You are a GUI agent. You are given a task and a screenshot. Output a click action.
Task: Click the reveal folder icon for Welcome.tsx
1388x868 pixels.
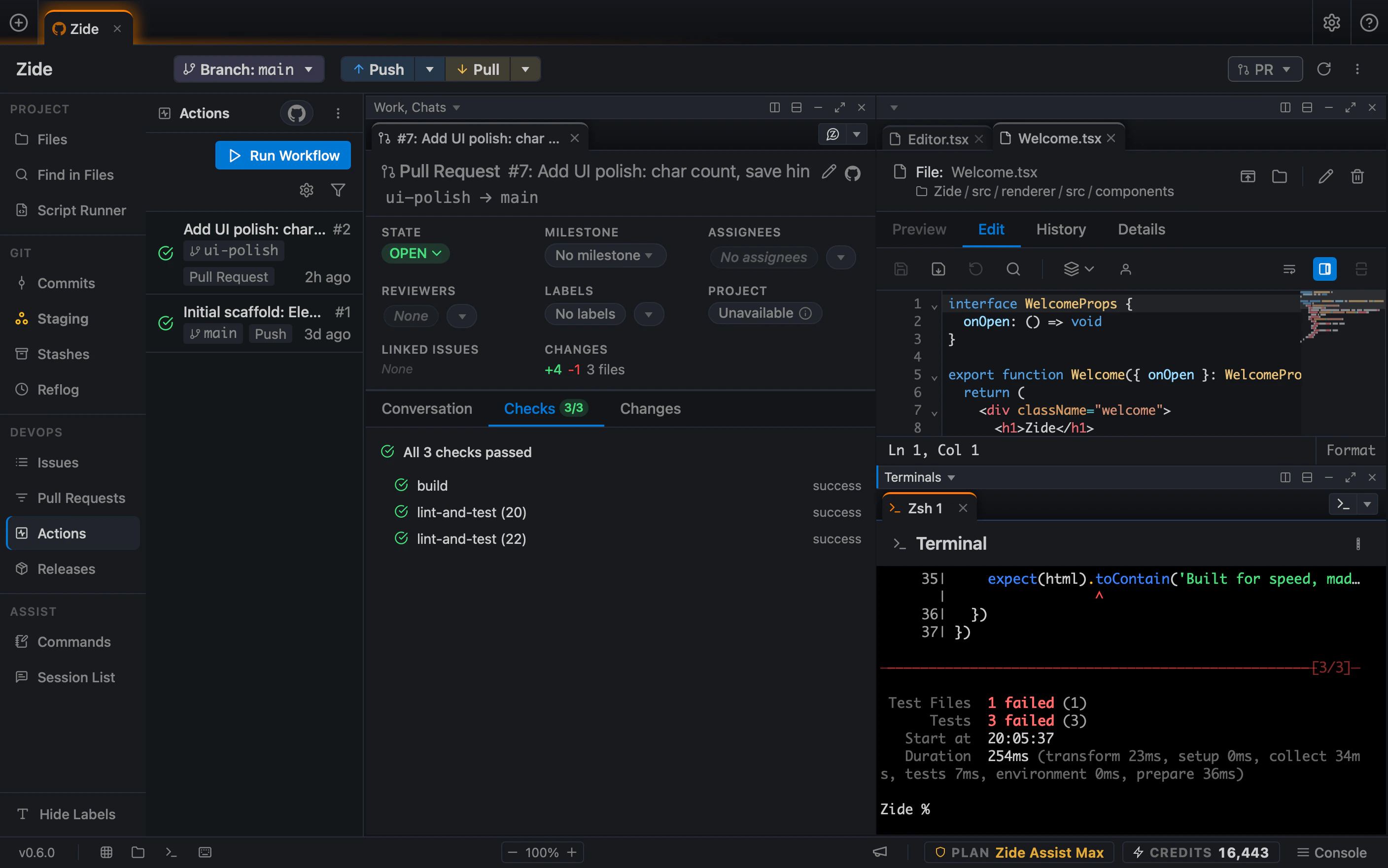click(1280, 176)
